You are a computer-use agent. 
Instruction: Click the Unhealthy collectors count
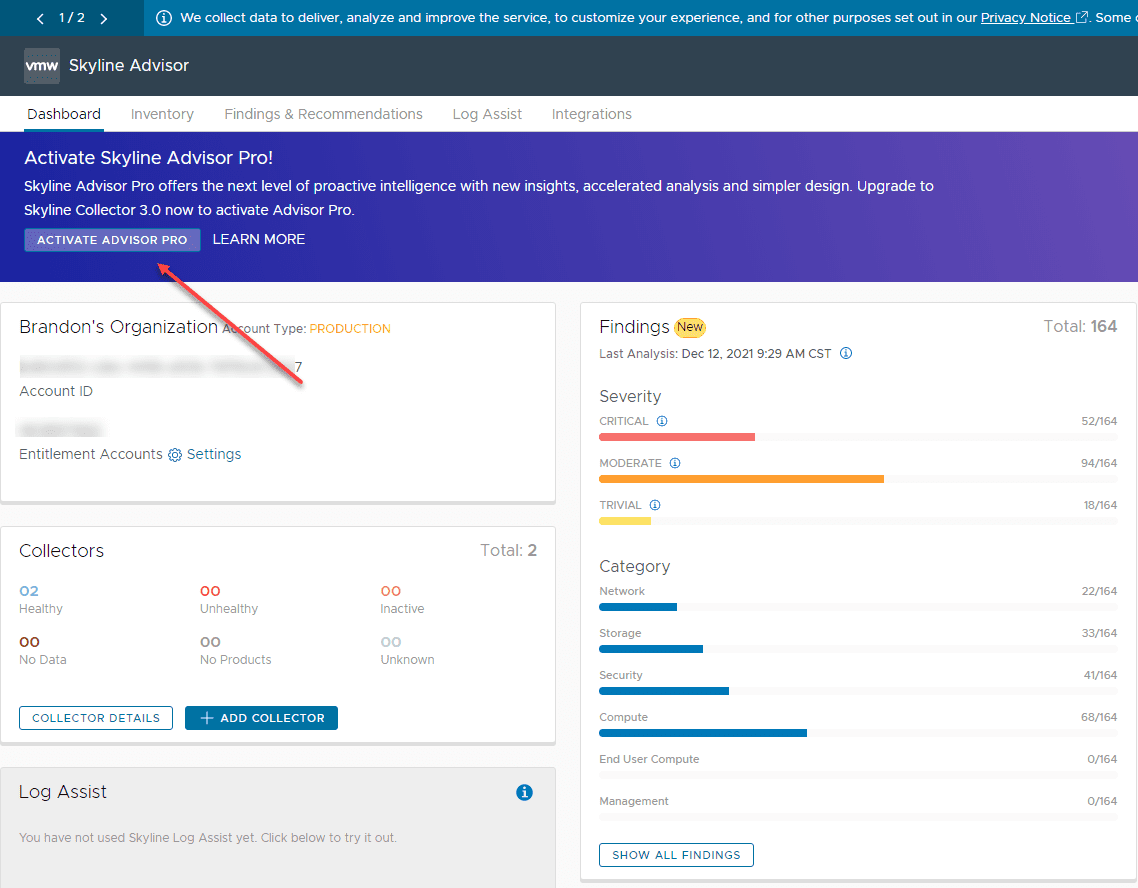(x=210, y=591)
